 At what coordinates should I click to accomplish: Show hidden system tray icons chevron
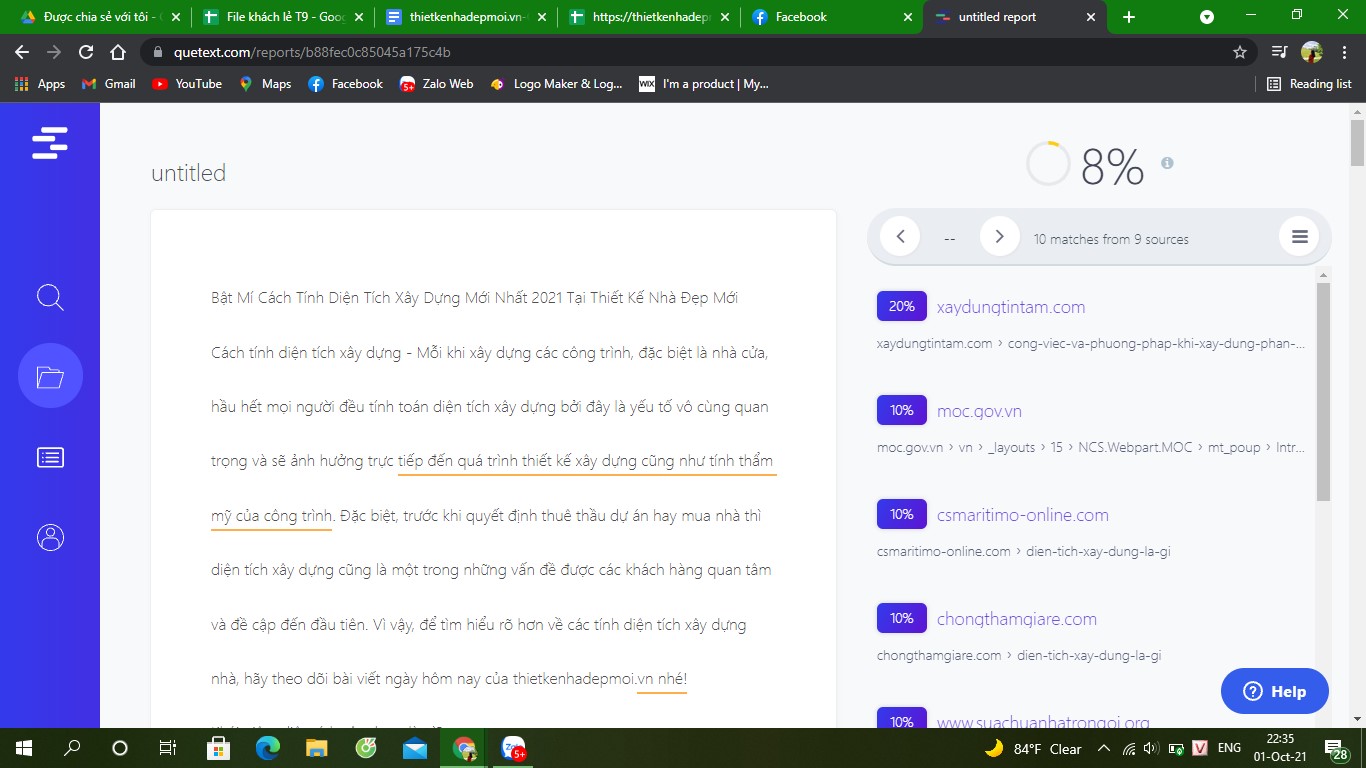[x=1104, y=748]
